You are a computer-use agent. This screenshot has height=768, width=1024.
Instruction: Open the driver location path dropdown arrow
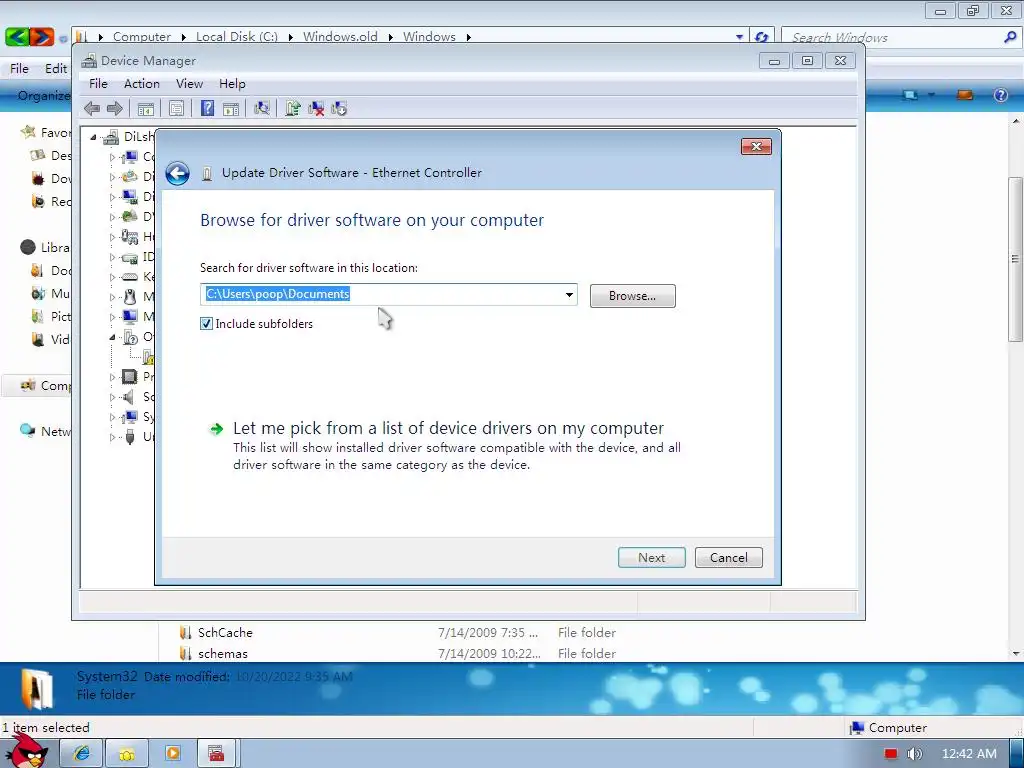(x=569, y=295)
